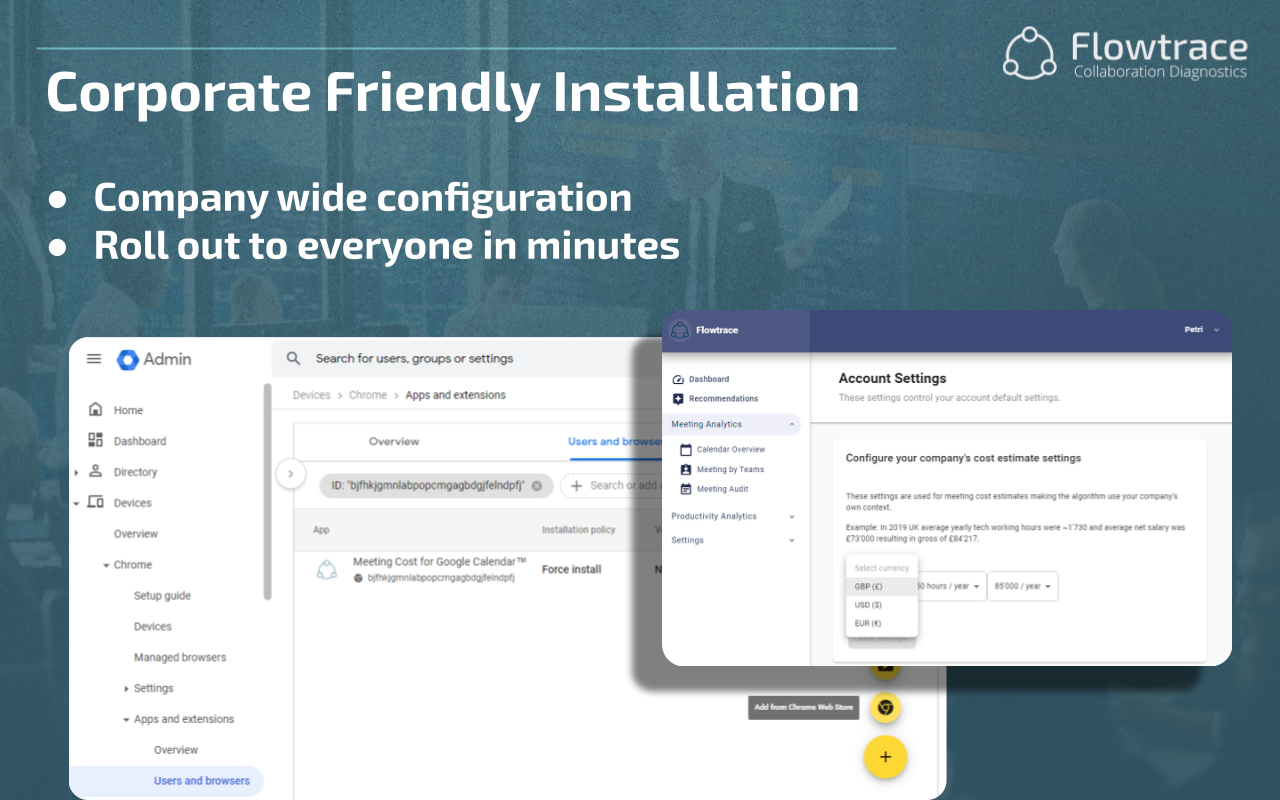Viewport: 1280px width, 800px height.
Task: Open Overview under Apps and extensions
Action: click(176, 750)
